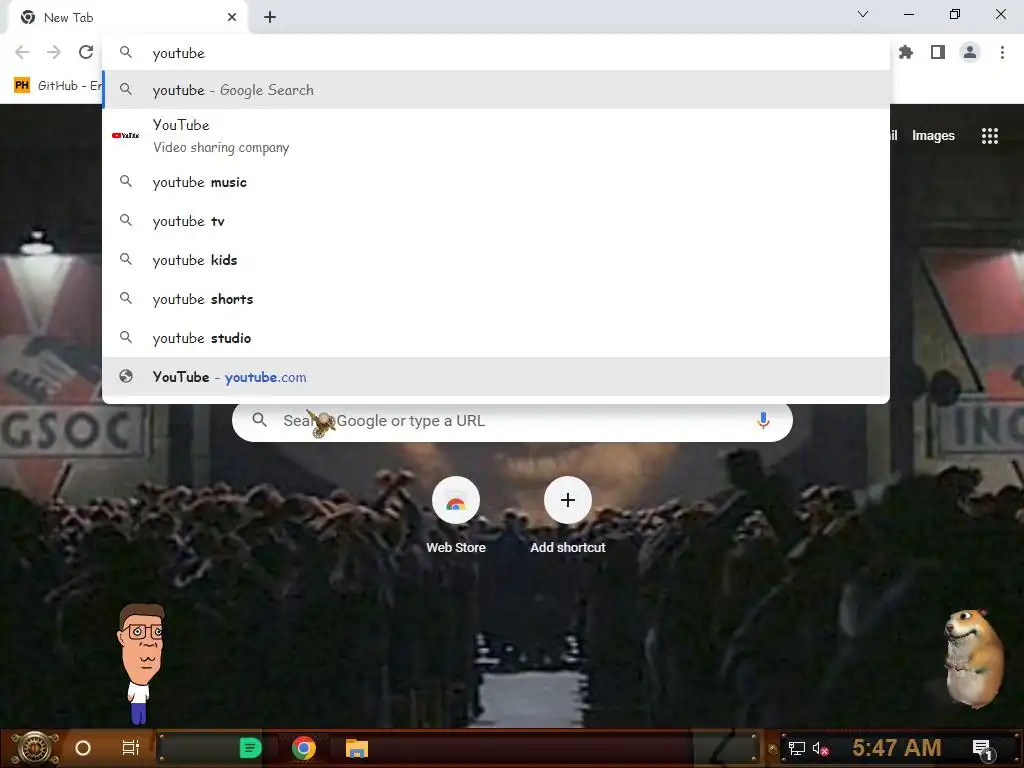Open the notification center icon
This screenshot has width=1024, height=768.
coord(983,750)
